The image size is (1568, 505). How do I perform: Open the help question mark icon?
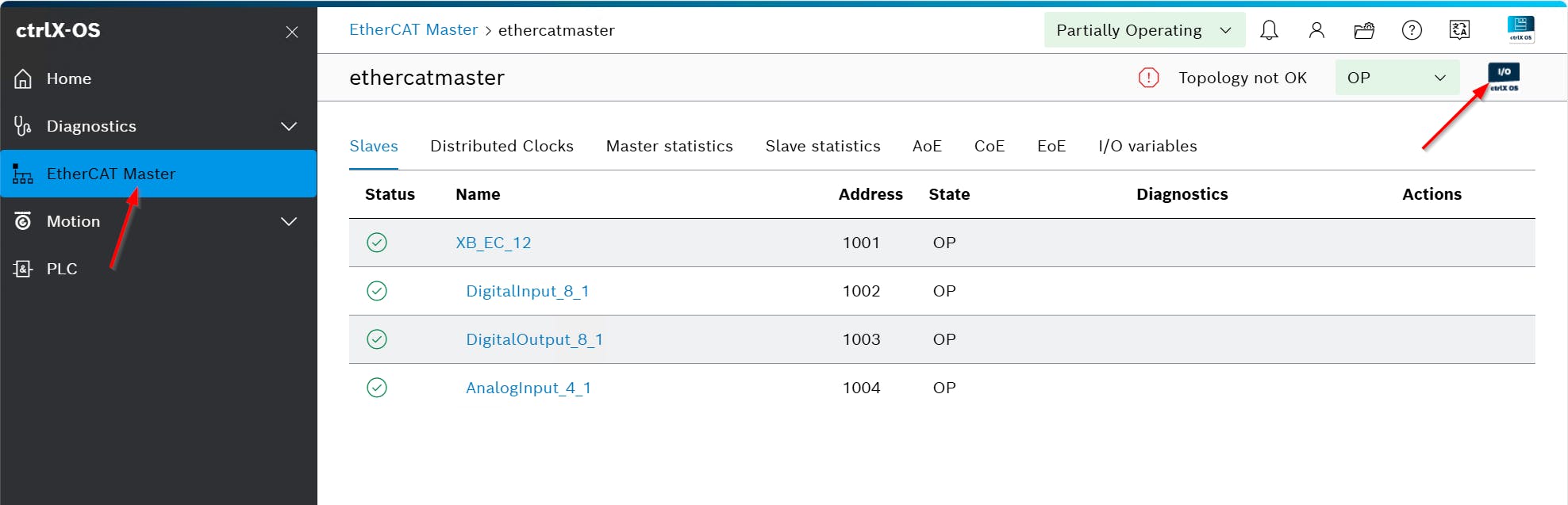point(1412,30)
